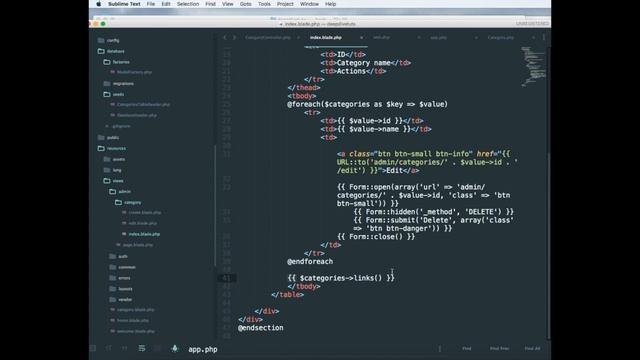Open the Sublime Text application menu
The width and height of the screenshot is (640, 360).
[124, 4]
